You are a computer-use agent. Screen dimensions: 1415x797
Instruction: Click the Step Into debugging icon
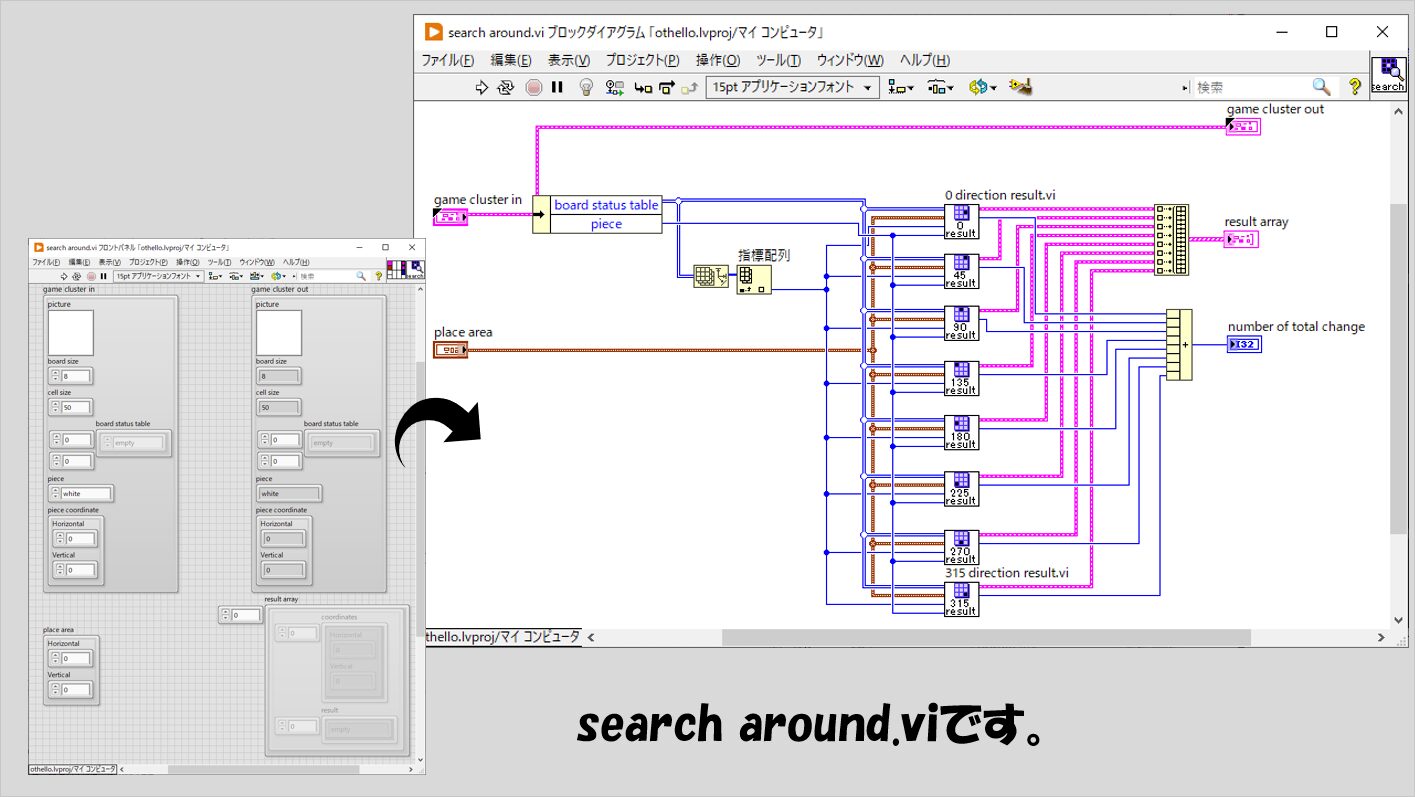point(643,87)
